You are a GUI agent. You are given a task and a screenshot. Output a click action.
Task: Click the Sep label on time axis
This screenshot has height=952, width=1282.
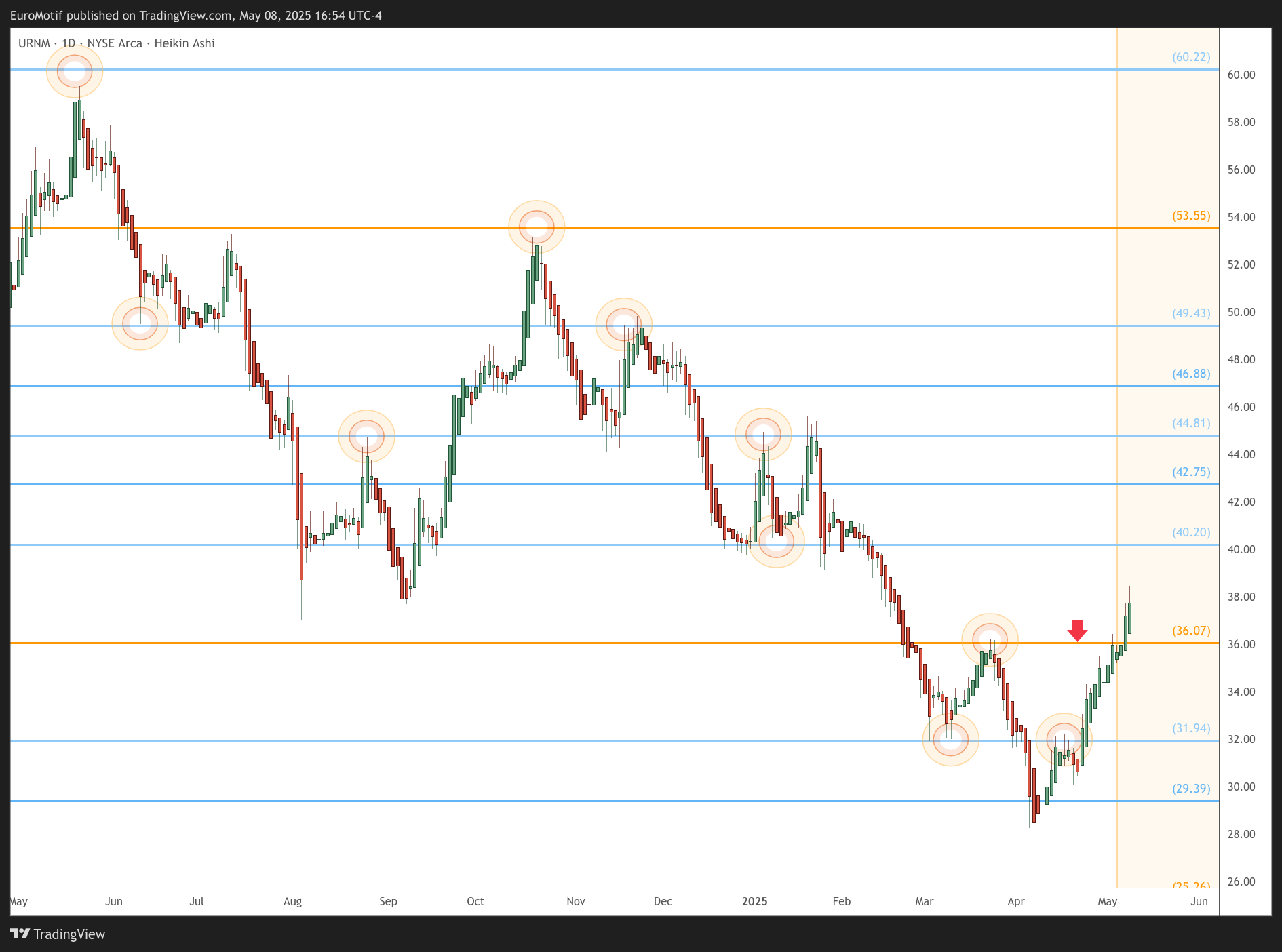pyautogui.click(x=388, y=901)
